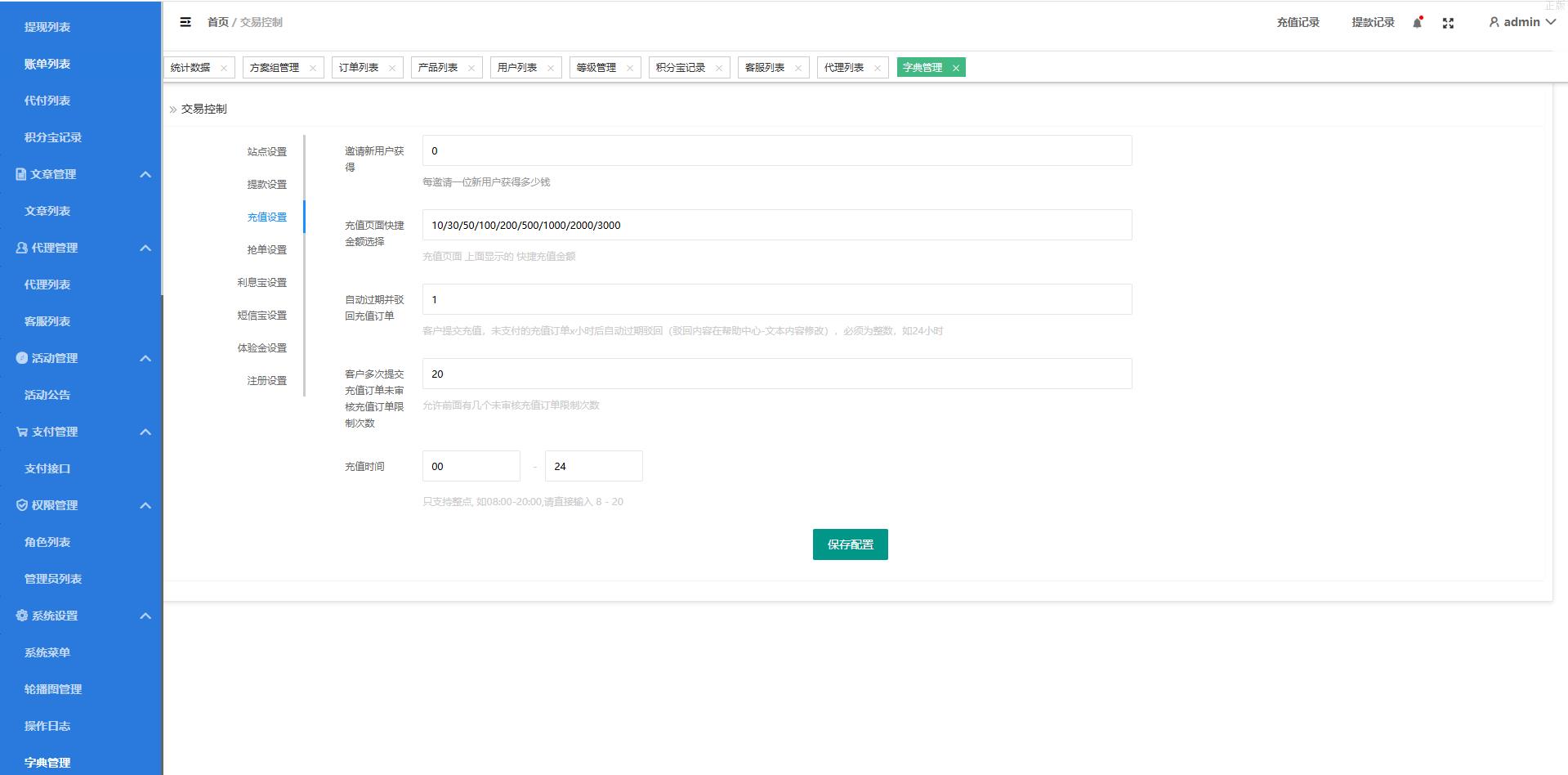Close the 订单列表 tab using X icon
This screenshot has height=775, width=1568.
tap(392, 68)
